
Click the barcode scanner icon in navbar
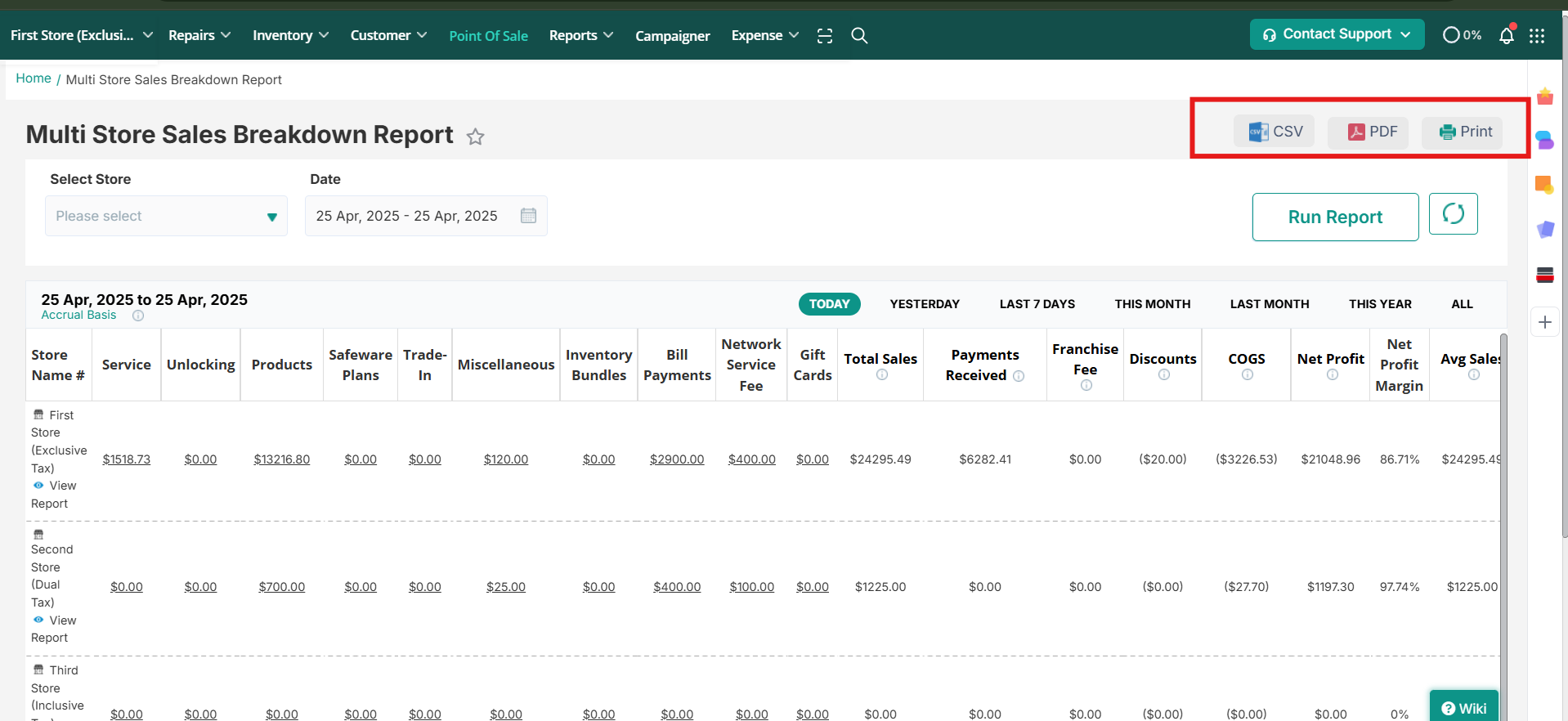pyautogui.click(x=825, y=36)
